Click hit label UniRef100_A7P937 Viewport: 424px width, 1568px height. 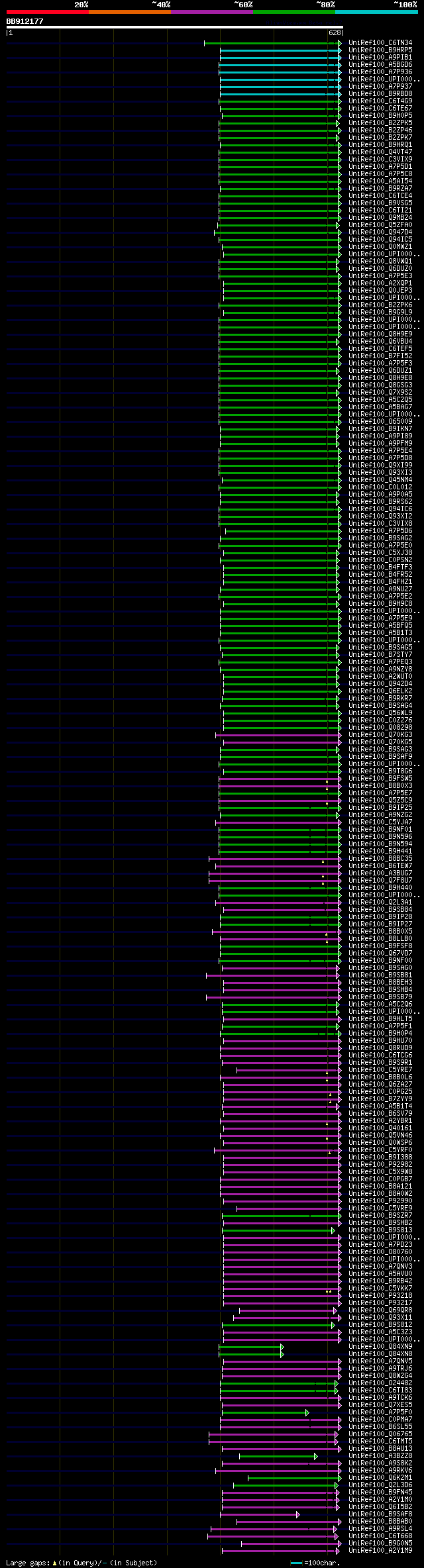pyautogui.click(x=380, y=87)
